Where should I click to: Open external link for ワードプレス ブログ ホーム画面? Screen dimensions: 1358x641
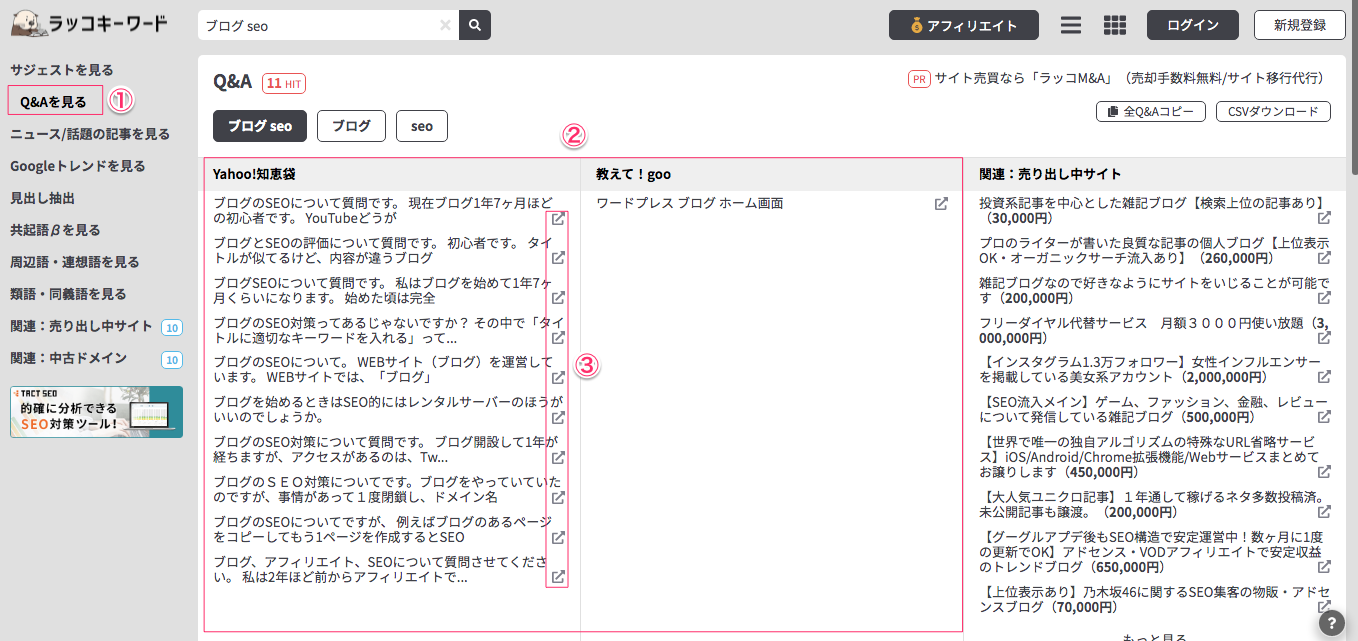(941, 204)
